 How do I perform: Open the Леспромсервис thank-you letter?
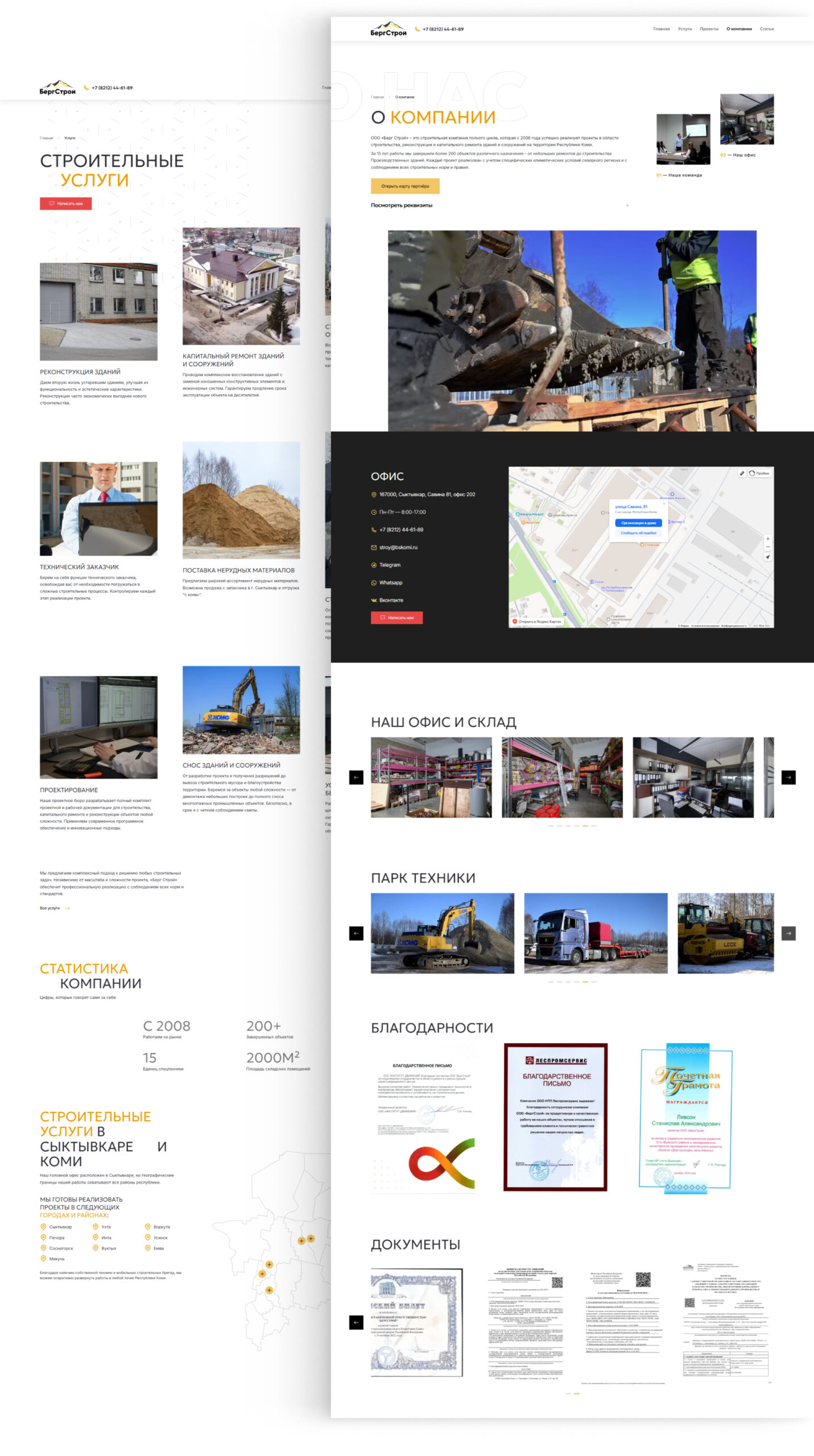tap(556, 1117)
